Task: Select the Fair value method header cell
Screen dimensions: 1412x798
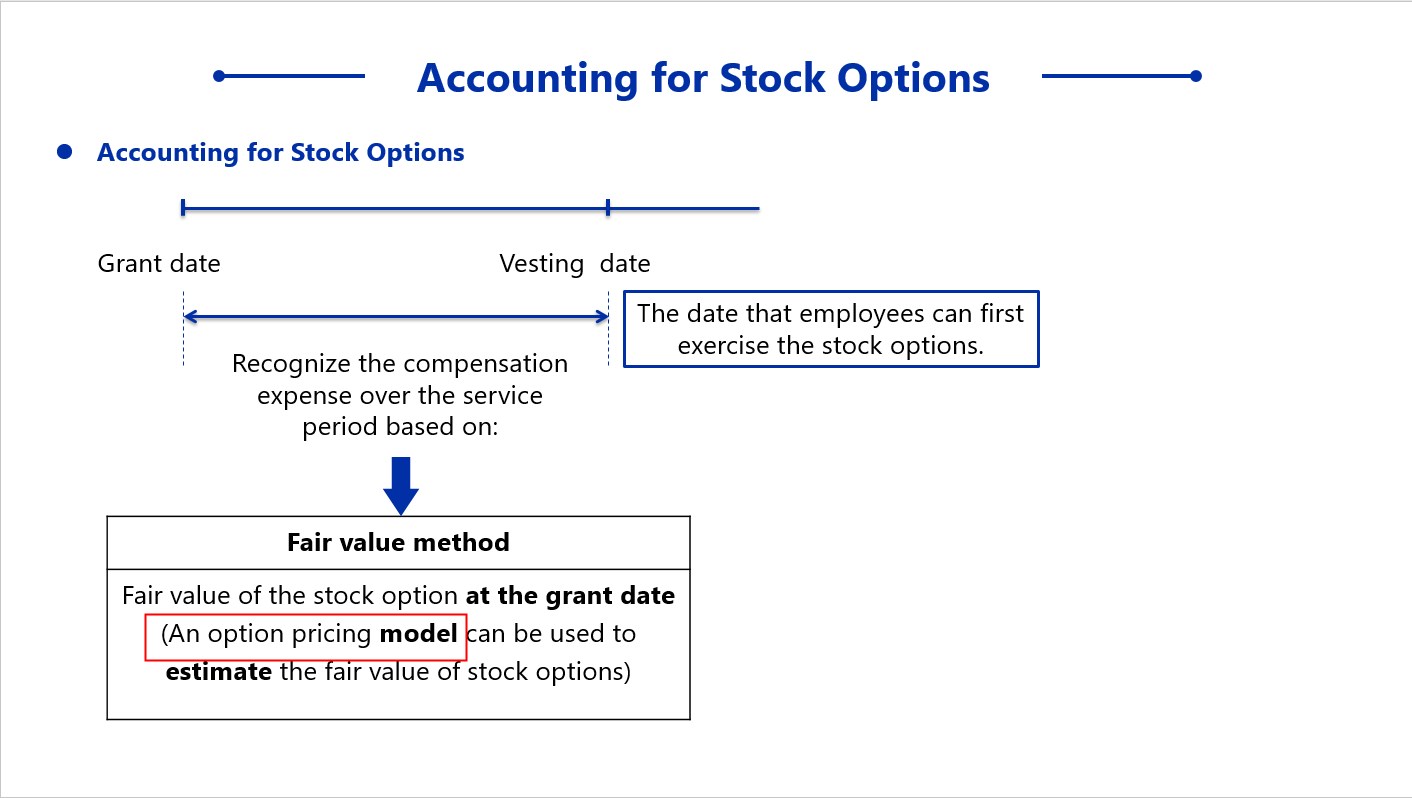Action: pyautogui.click(x=398, y=543)
